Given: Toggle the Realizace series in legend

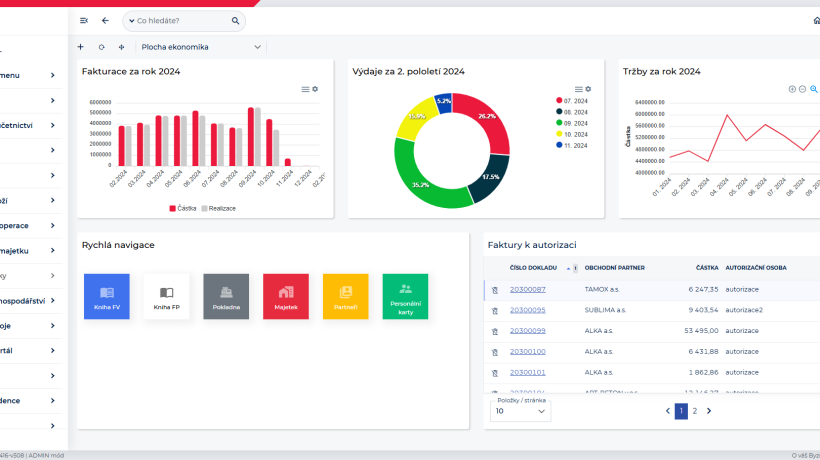Looking at the screenshot, I should (x=218, y=208).
